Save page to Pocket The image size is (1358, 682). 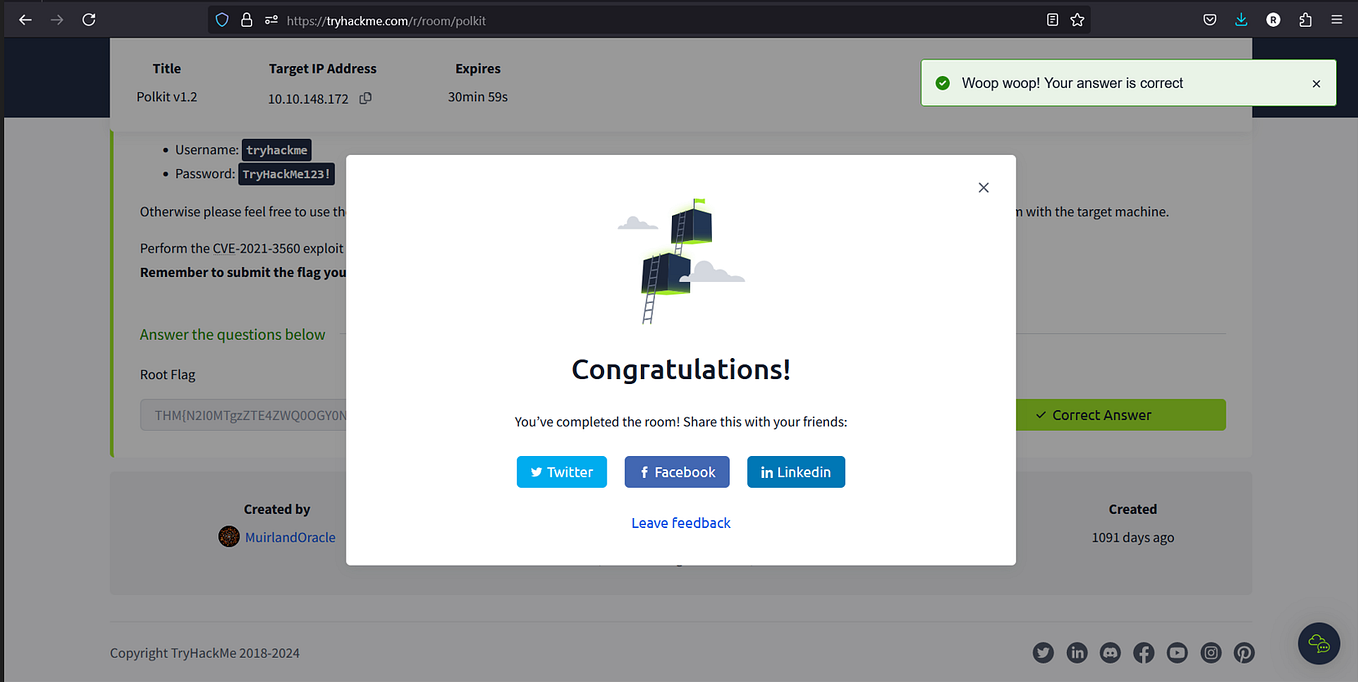[1209, 19]
